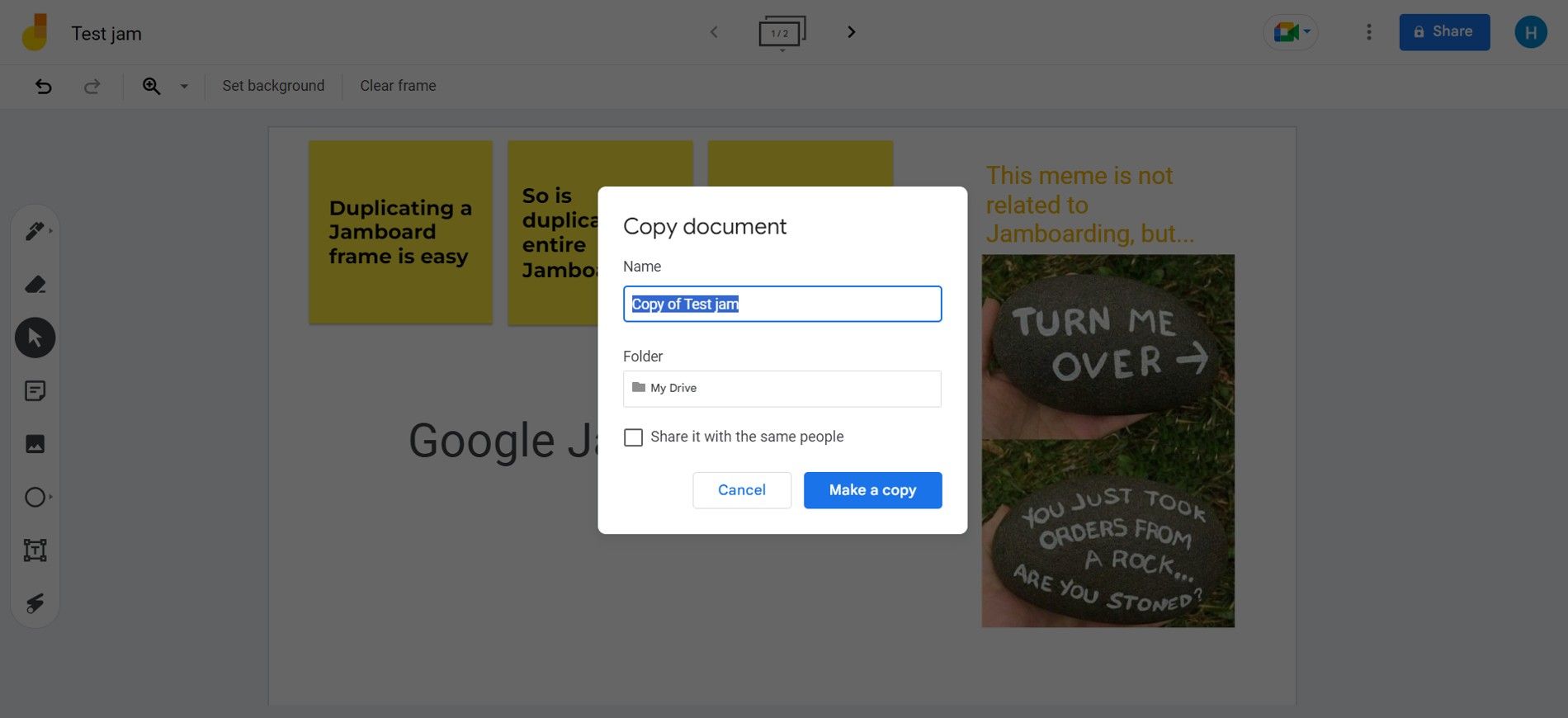Select the 'So is duplicating' sticky note
1568x718 pixels.
553,232
